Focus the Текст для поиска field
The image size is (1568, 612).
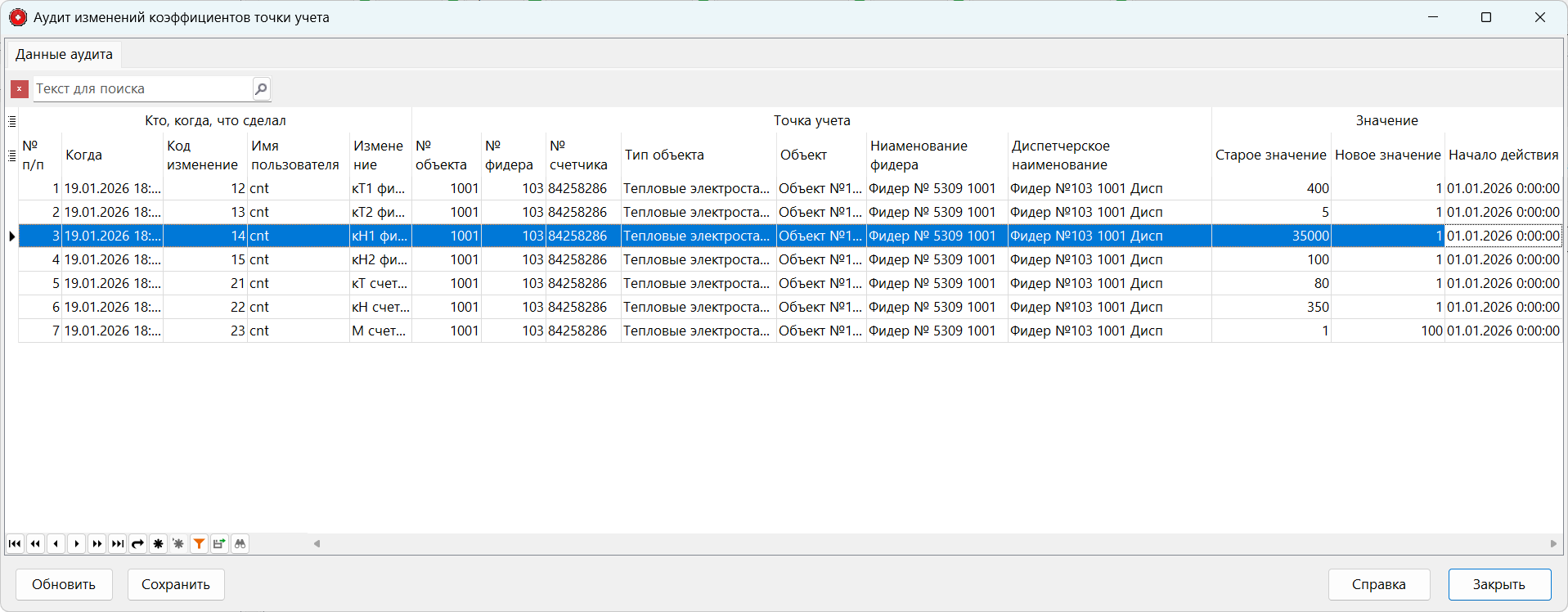(x=141, y=88)
